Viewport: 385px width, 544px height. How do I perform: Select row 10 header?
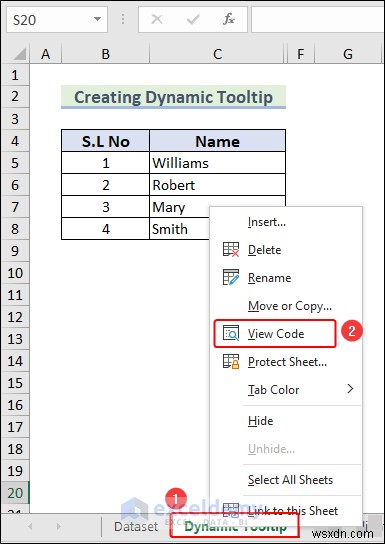tap(15, 273)
